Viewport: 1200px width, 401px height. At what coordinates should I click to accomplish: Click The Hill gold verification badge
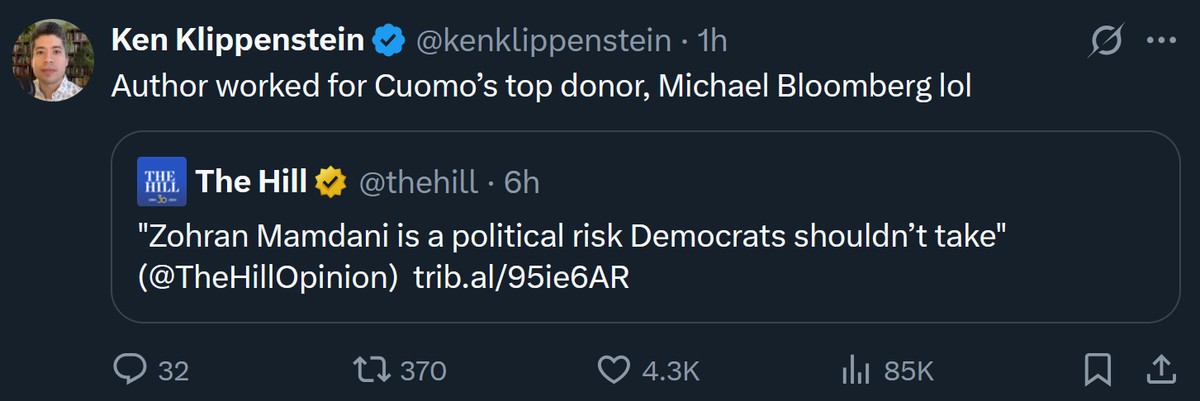331,181
